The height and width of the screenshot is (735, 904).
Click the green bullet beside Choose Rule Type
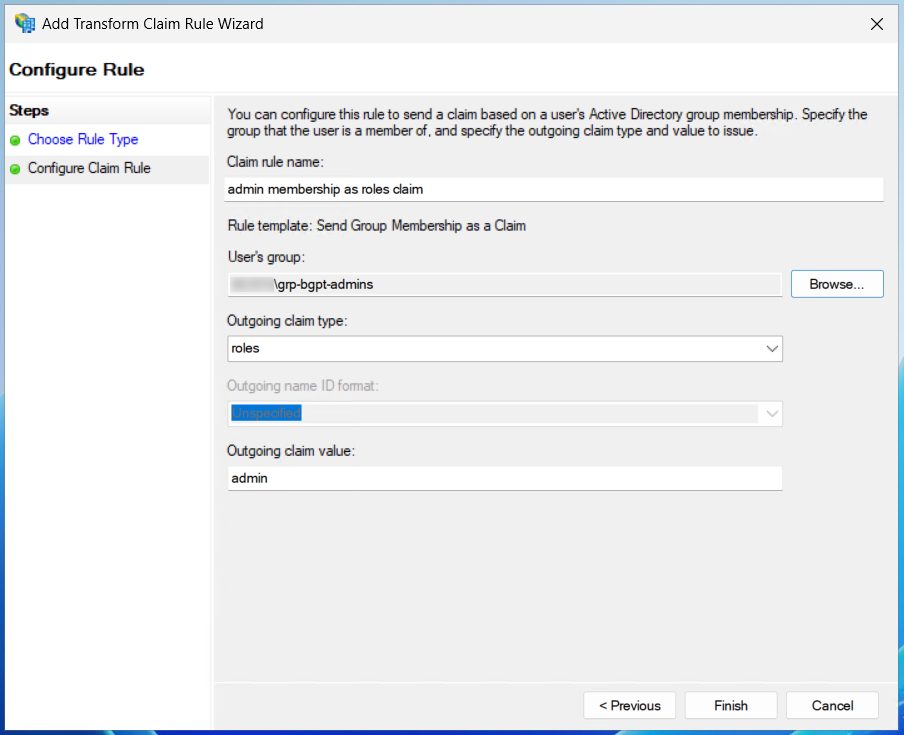click(x=16, y=140)
